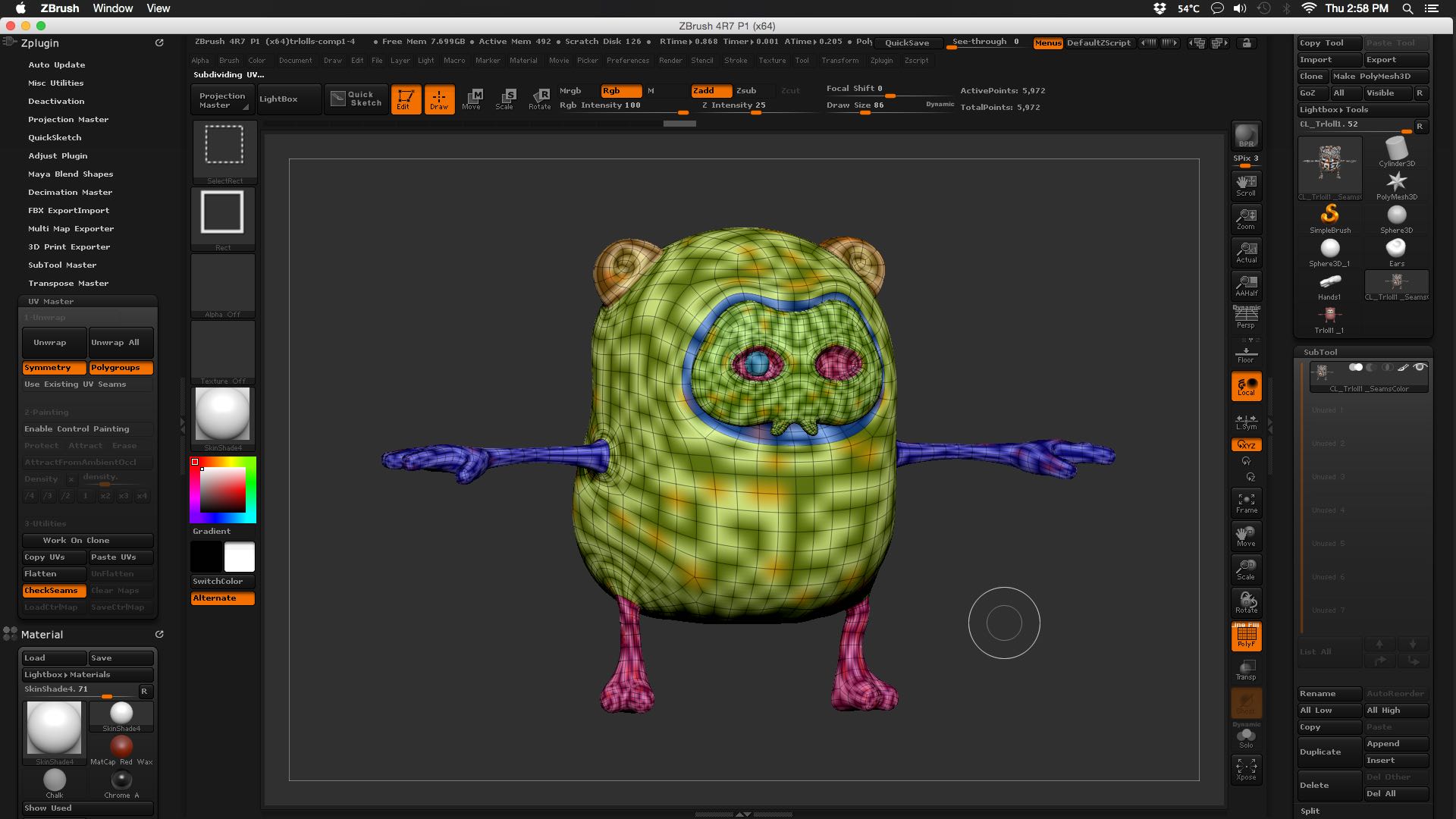Open the SkinShade4 material thumbnail in left shelf
This screenshot has height=819, width=1456.
(222, 419)
